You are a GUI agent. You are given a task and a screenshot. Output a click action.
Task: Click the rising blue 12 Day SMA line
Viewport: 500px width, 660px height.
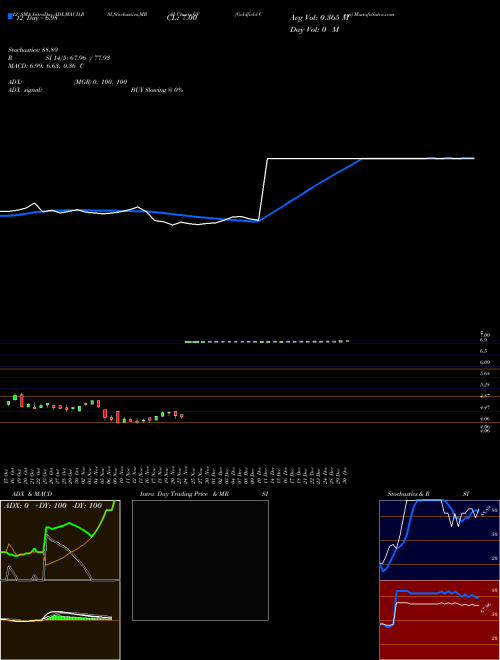310,189
